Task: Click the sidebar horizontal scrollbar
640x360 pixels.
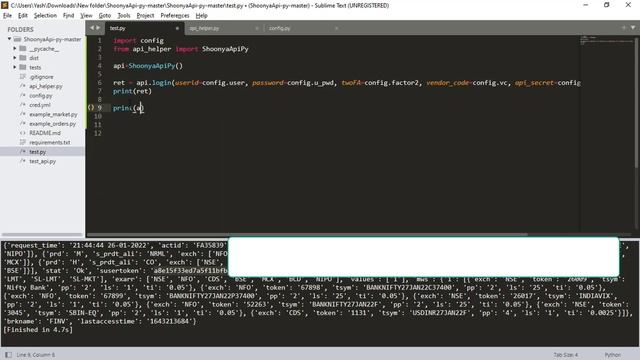Action: [x=42, y=235]
